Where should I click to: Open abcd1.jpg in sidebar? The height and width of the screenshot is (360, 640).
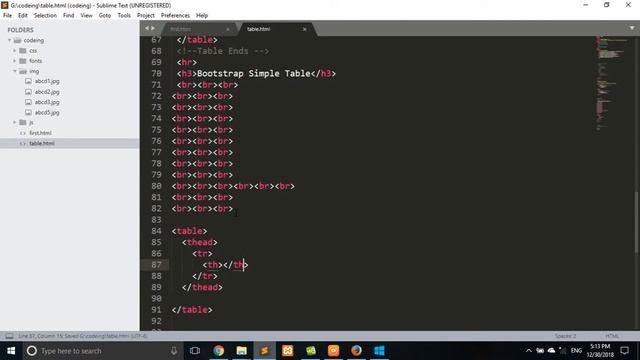[47, 81]
